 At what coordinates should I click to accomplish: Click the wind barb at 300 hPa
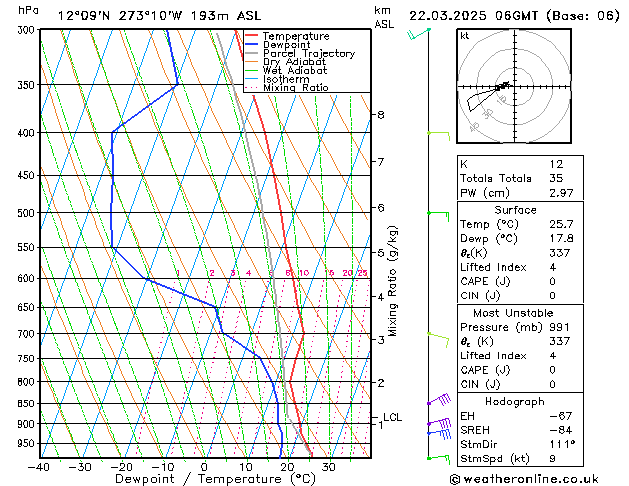point(419,33)
